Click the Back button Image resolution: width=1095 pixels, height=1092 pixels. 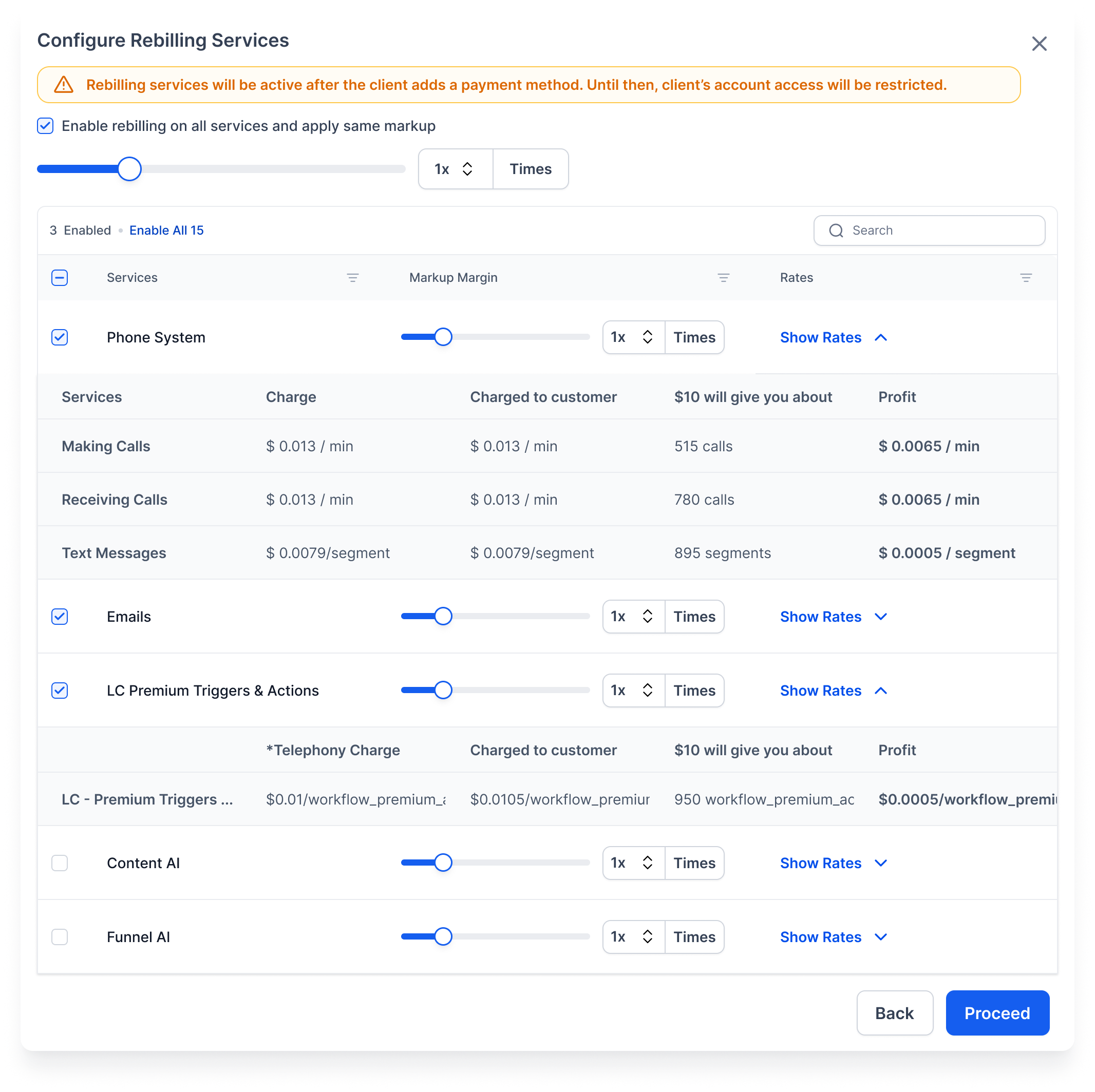coord(894,1013)
